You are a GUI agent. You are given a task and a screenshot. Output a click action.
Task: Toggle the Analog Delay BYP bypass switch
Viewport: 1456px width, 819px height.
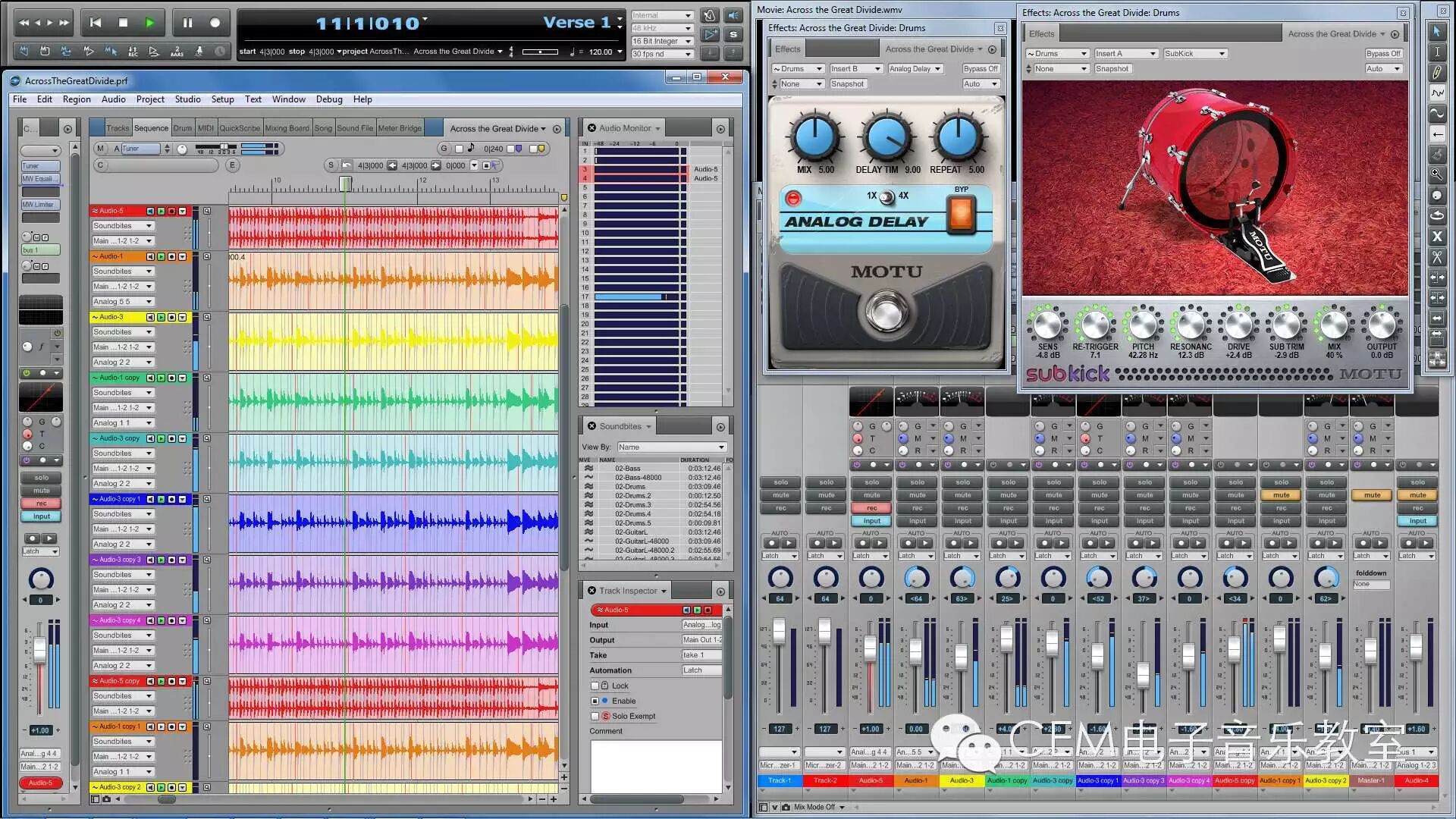coord(961,213)
